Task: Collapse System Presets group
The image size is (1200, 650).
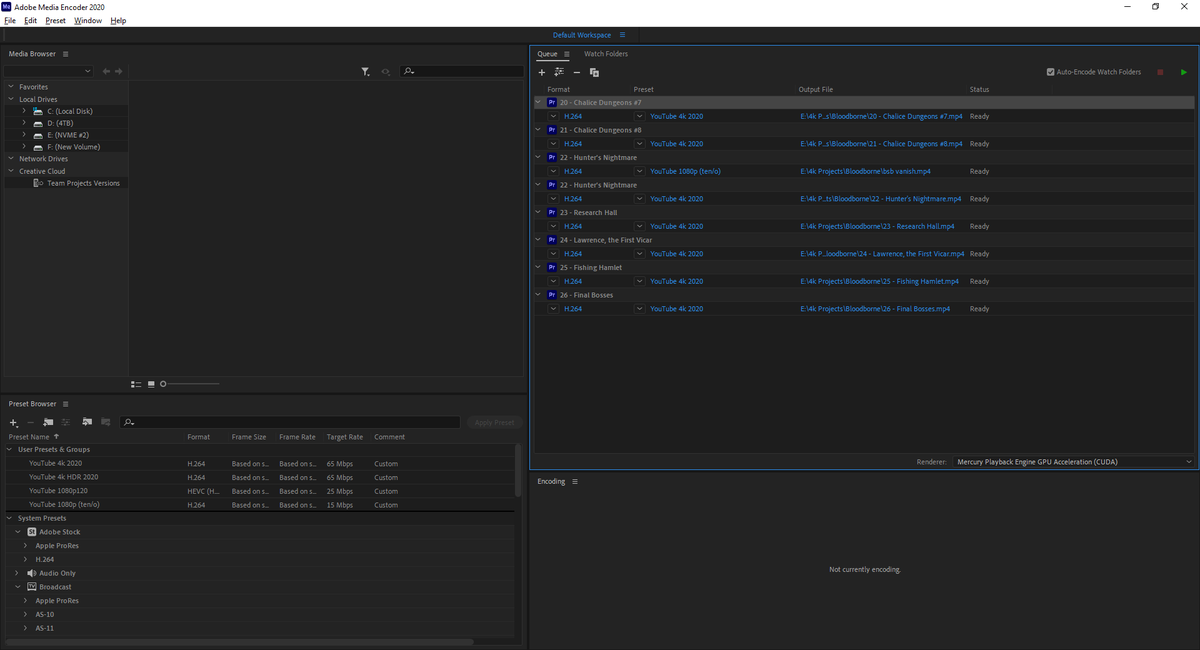Action: tap(10, 518)
